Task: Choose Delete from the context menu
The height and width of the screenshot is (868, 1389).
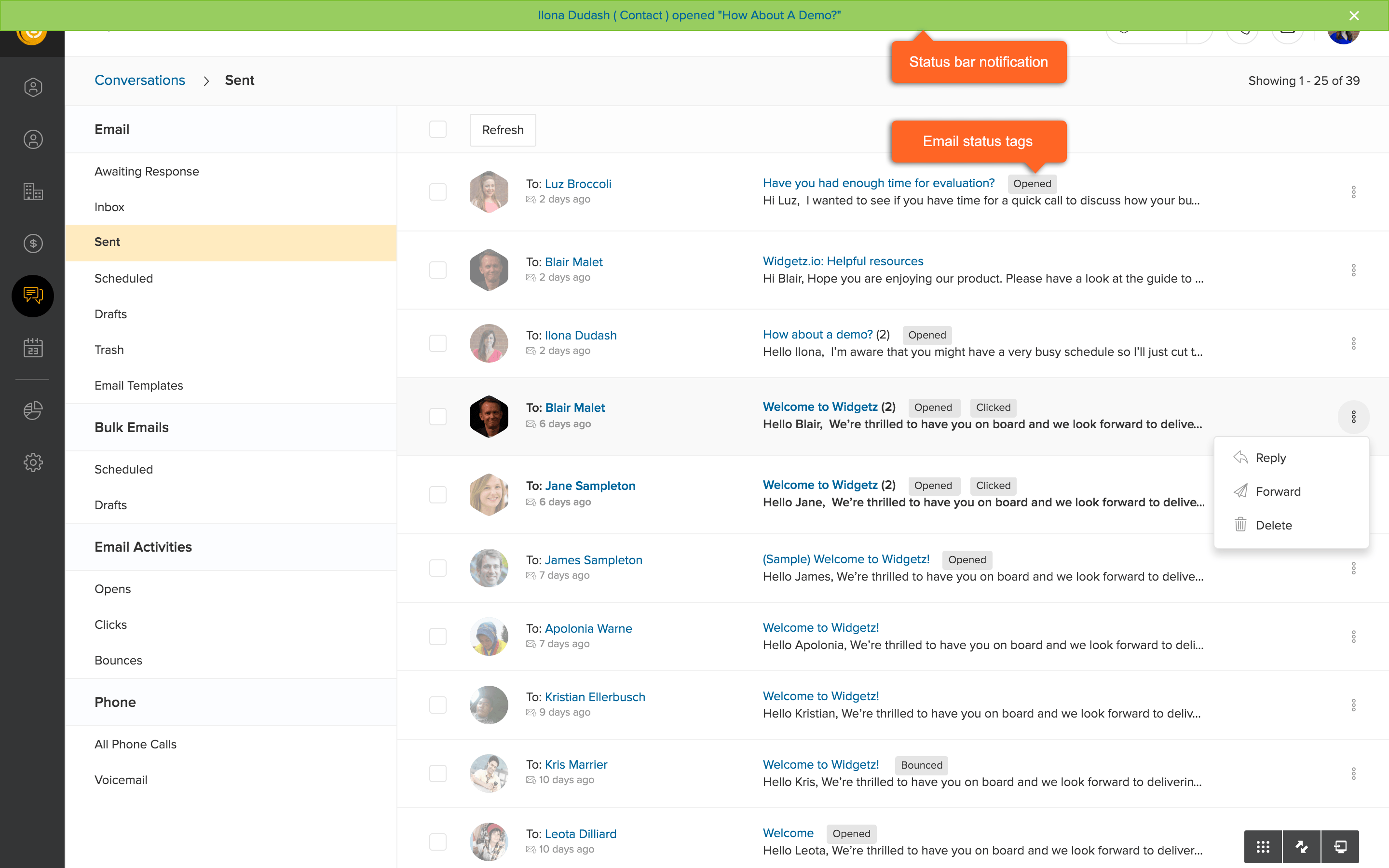Action: click(x=1292, y=525)
